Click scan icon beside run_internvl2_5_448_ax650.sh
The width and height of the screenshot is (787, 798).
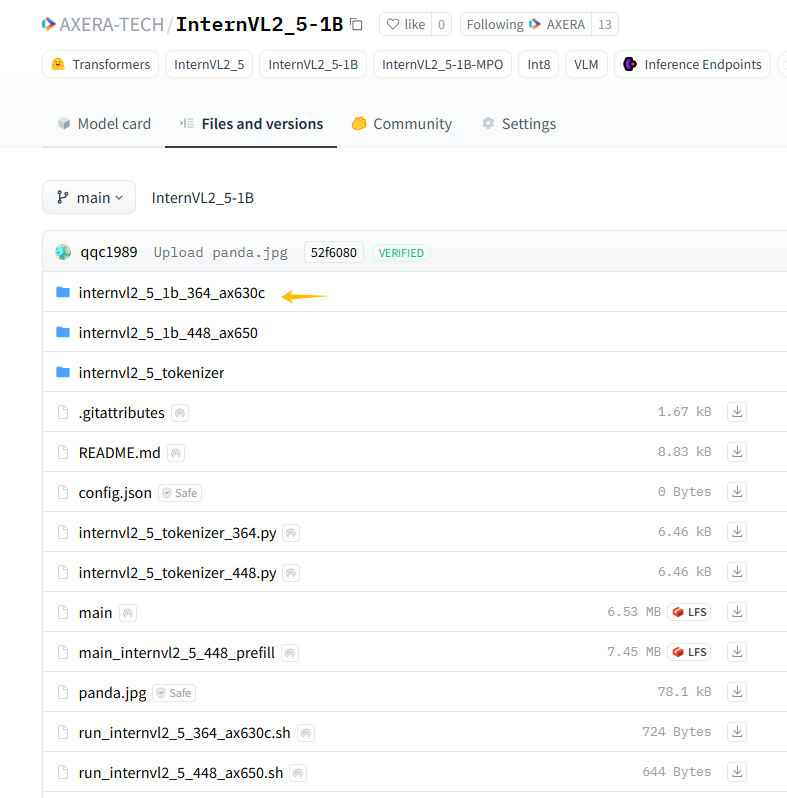(x=298, y=773)
